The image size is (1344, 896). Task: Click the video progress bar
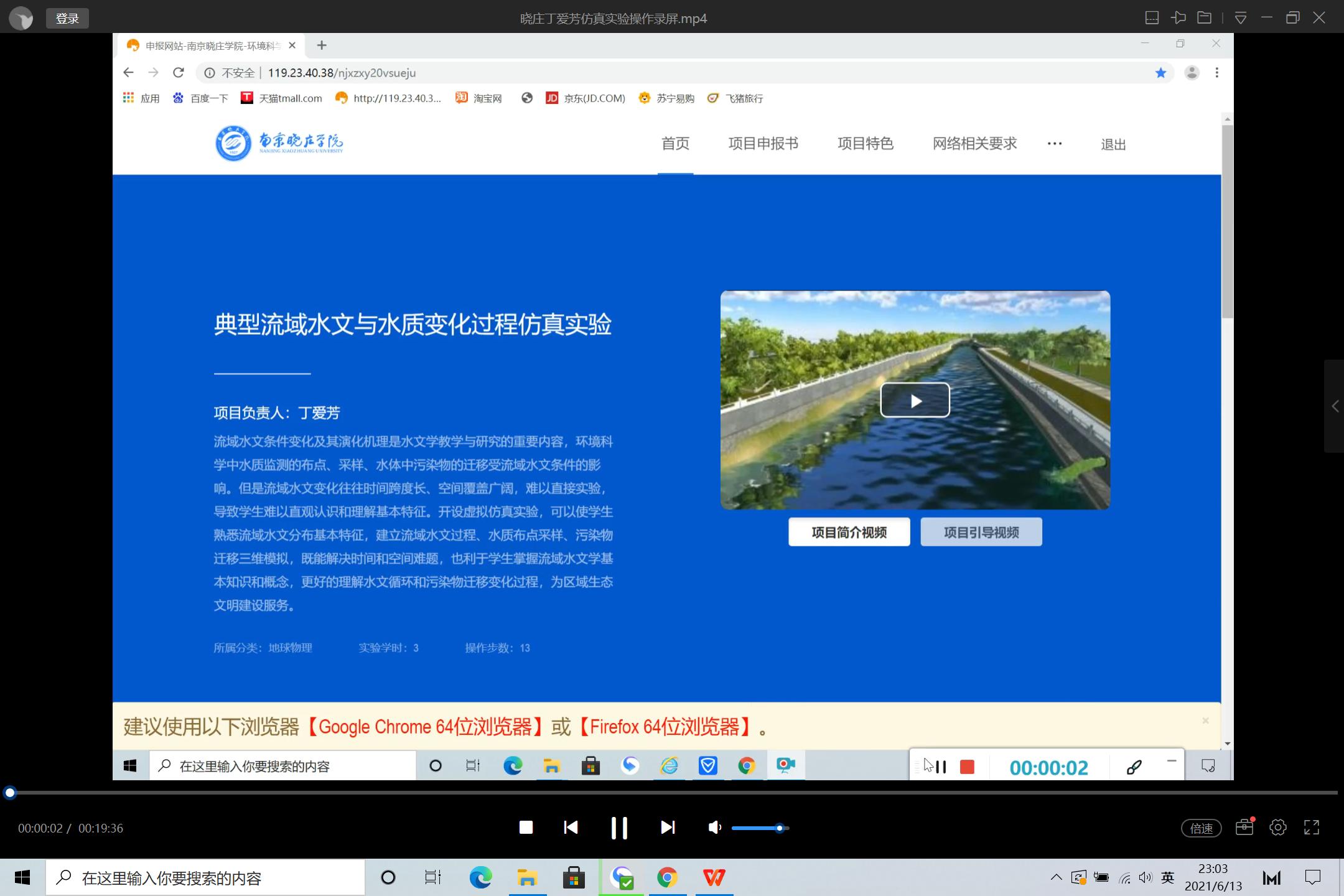point(672,793)
